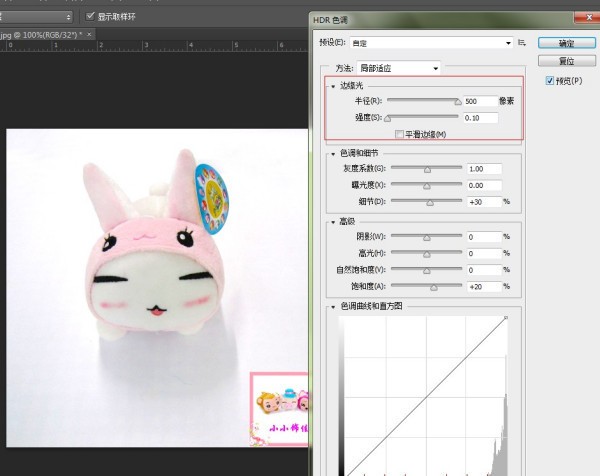Click the 细节 detail value field
Image resolution: width=600 pixels, height=476 pixels.
482,201
